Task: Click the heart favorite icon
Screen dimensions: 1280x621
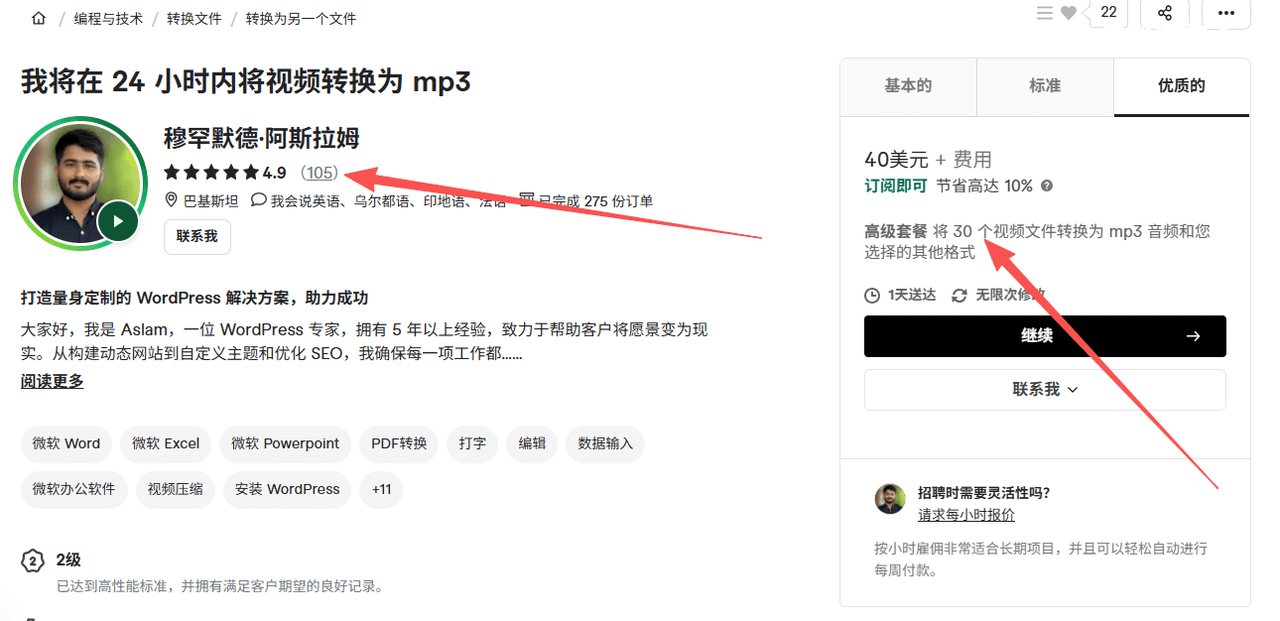Action: (x=1069, y=13)
